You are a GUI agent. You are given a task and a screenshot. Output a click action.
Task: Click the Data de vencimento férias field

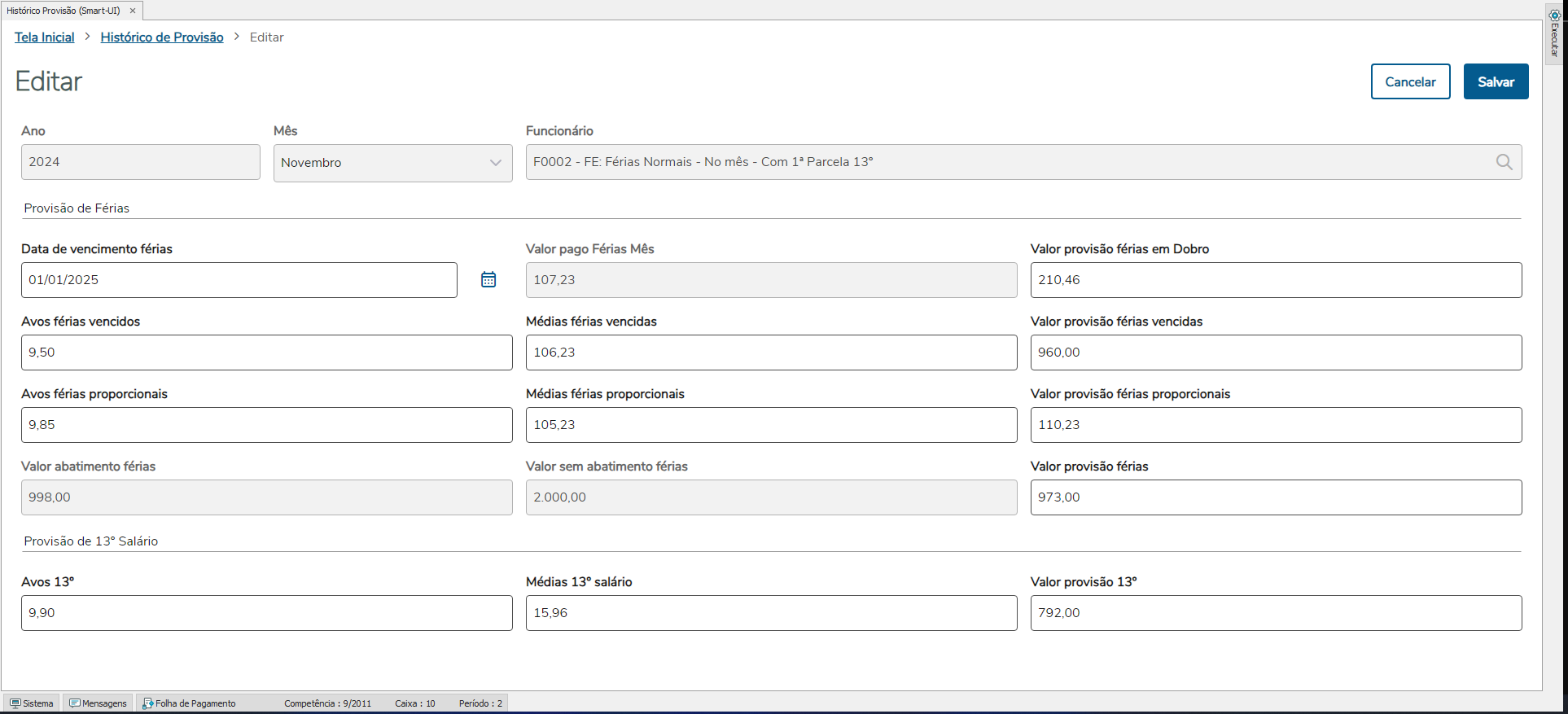(x=239, y=280)
